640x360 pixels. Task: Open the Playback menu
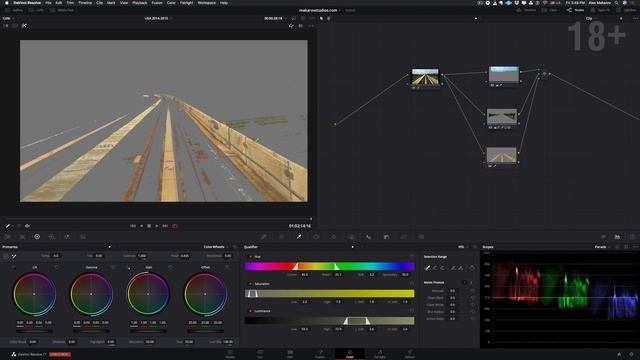(140, 3)
